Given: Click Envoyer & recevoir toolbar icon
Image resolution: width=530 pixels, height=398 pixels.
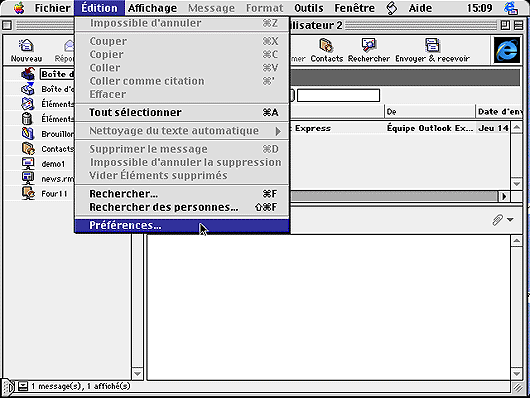Looking at the screenshot, I should pyautogui.click(x=432, y=45).
